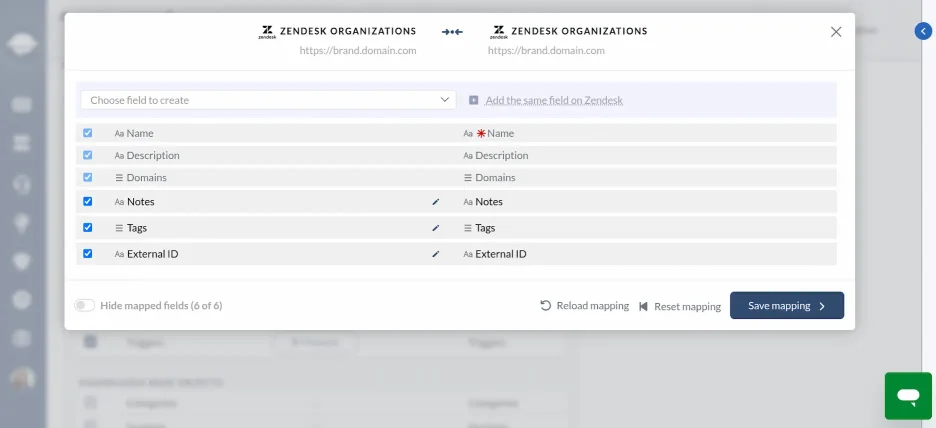936x428 pixels.
Task: Click Save mapping button
Action: [x=787, y=306]
